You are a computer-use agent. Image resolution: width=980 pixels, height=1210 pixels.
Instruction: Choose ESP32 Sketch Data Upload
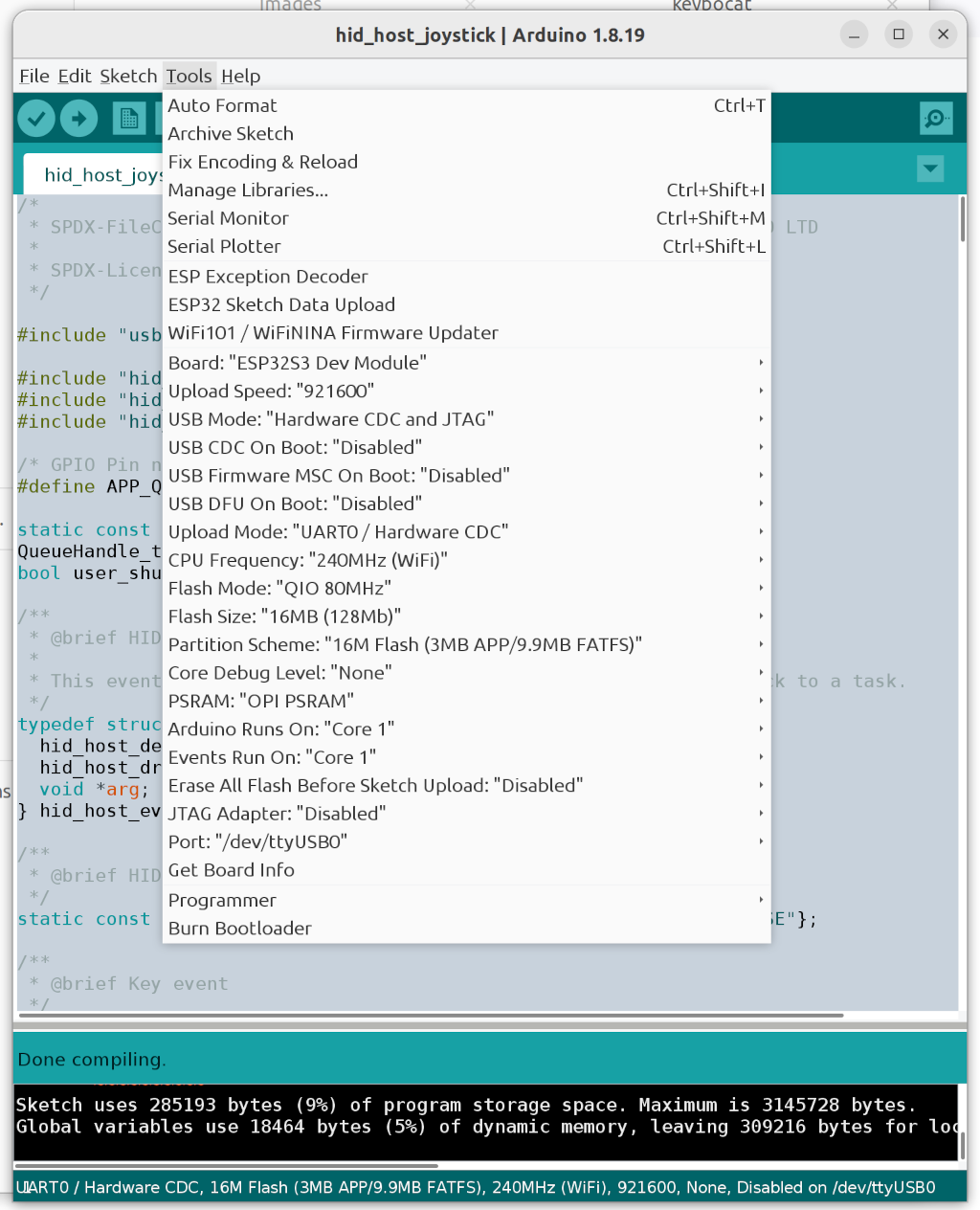(467, 304)
